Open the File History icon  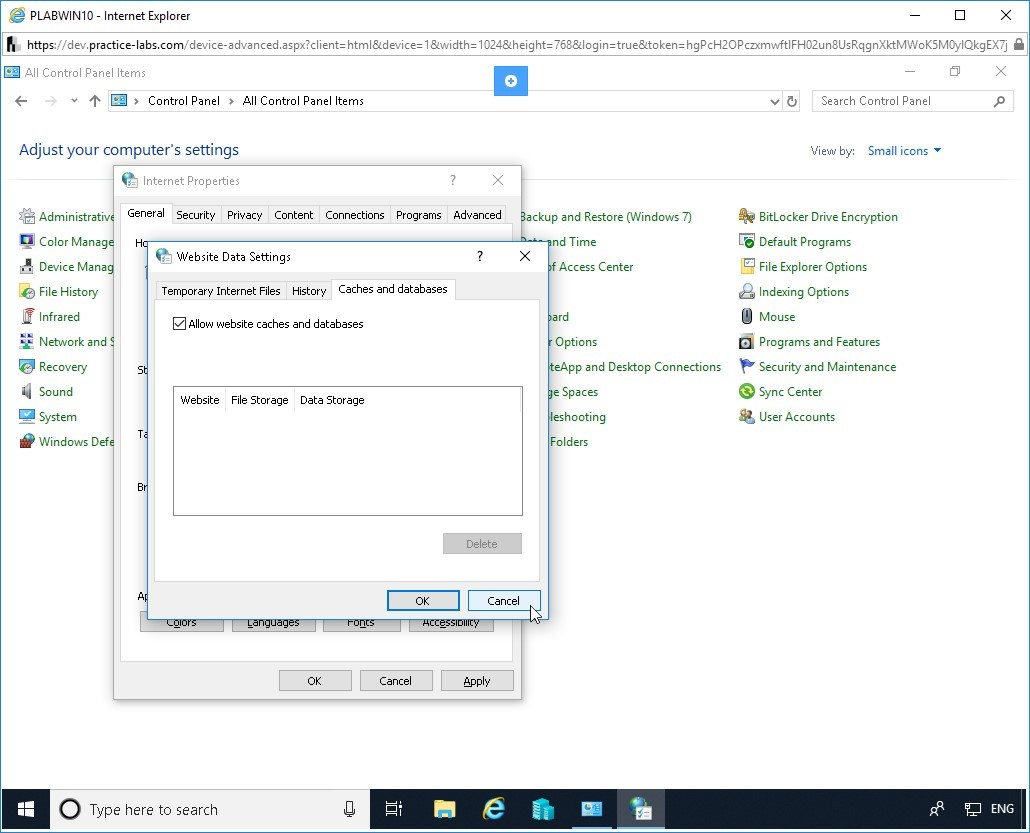point(27,291)
